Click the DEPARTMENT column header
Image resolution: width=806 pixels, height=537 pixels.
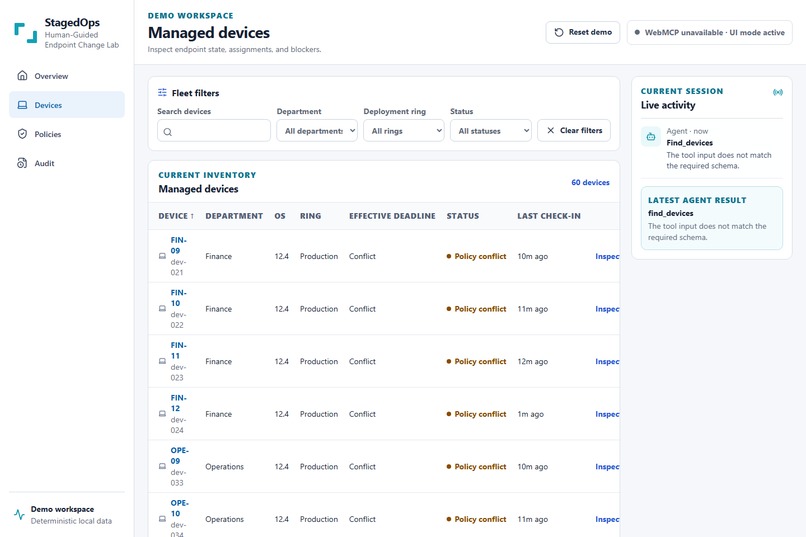[234, 216]
